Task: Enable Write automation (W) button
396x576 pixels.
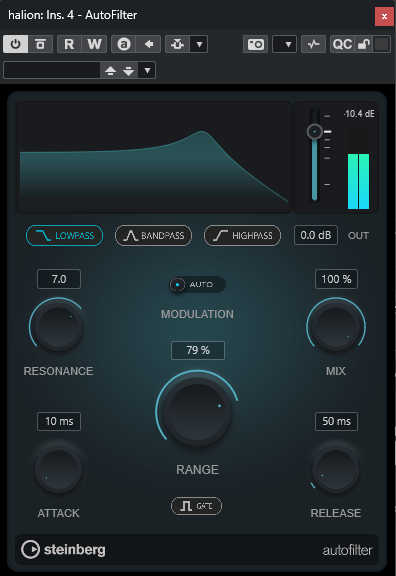Action: [94, 44]
